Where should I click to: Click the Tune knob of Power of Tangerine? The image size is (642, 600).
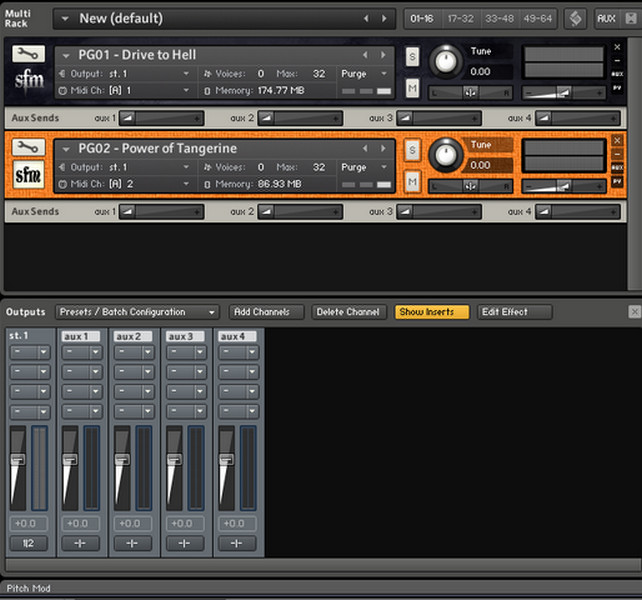pyautogui.click(x=446, y=155)
